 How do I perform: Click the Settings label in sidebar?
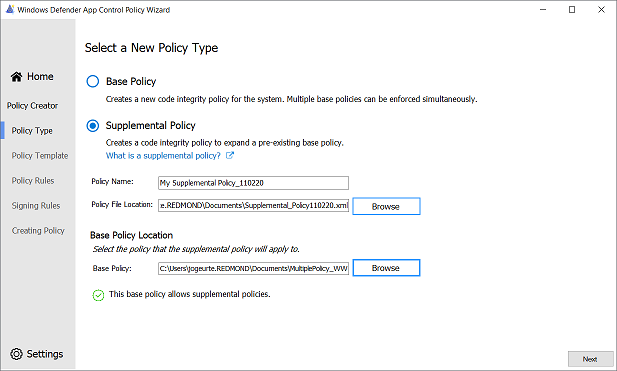point(45,354)
